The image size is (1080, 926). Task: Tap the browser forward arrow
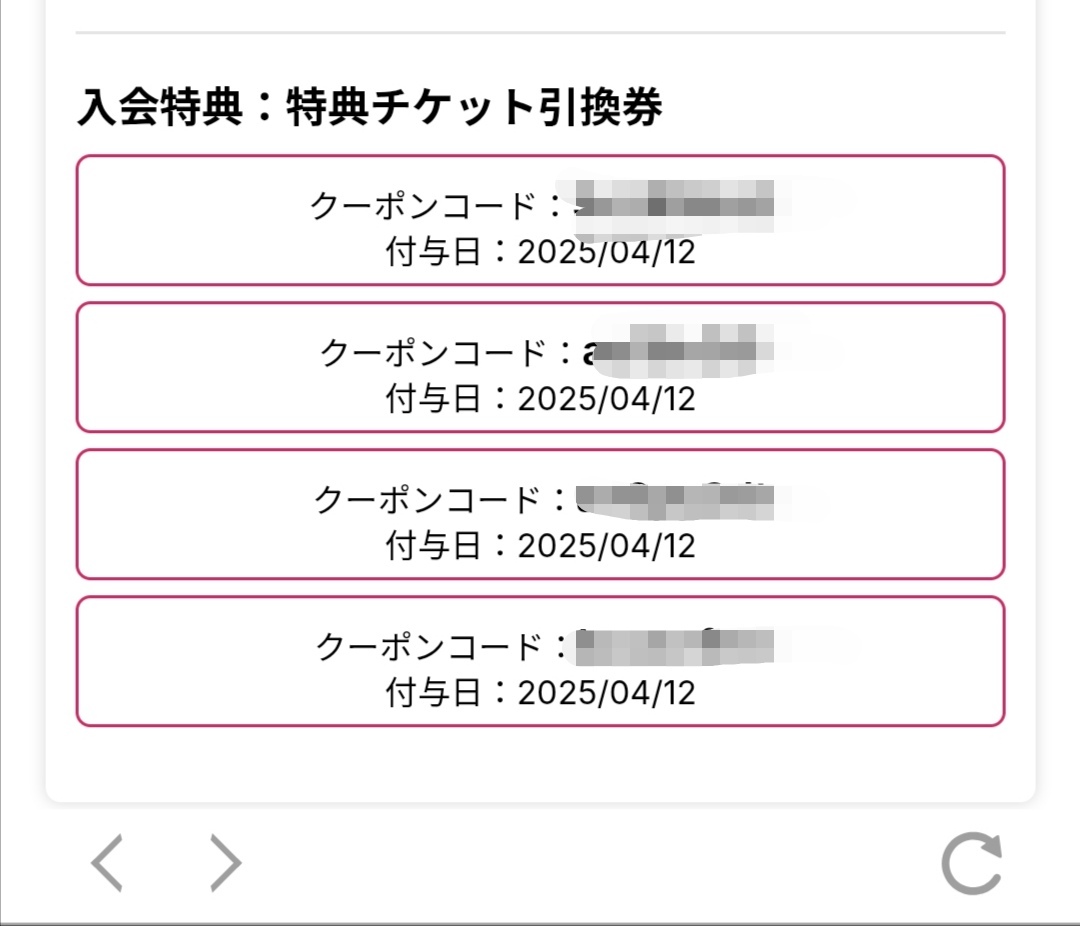click(226, 863)
